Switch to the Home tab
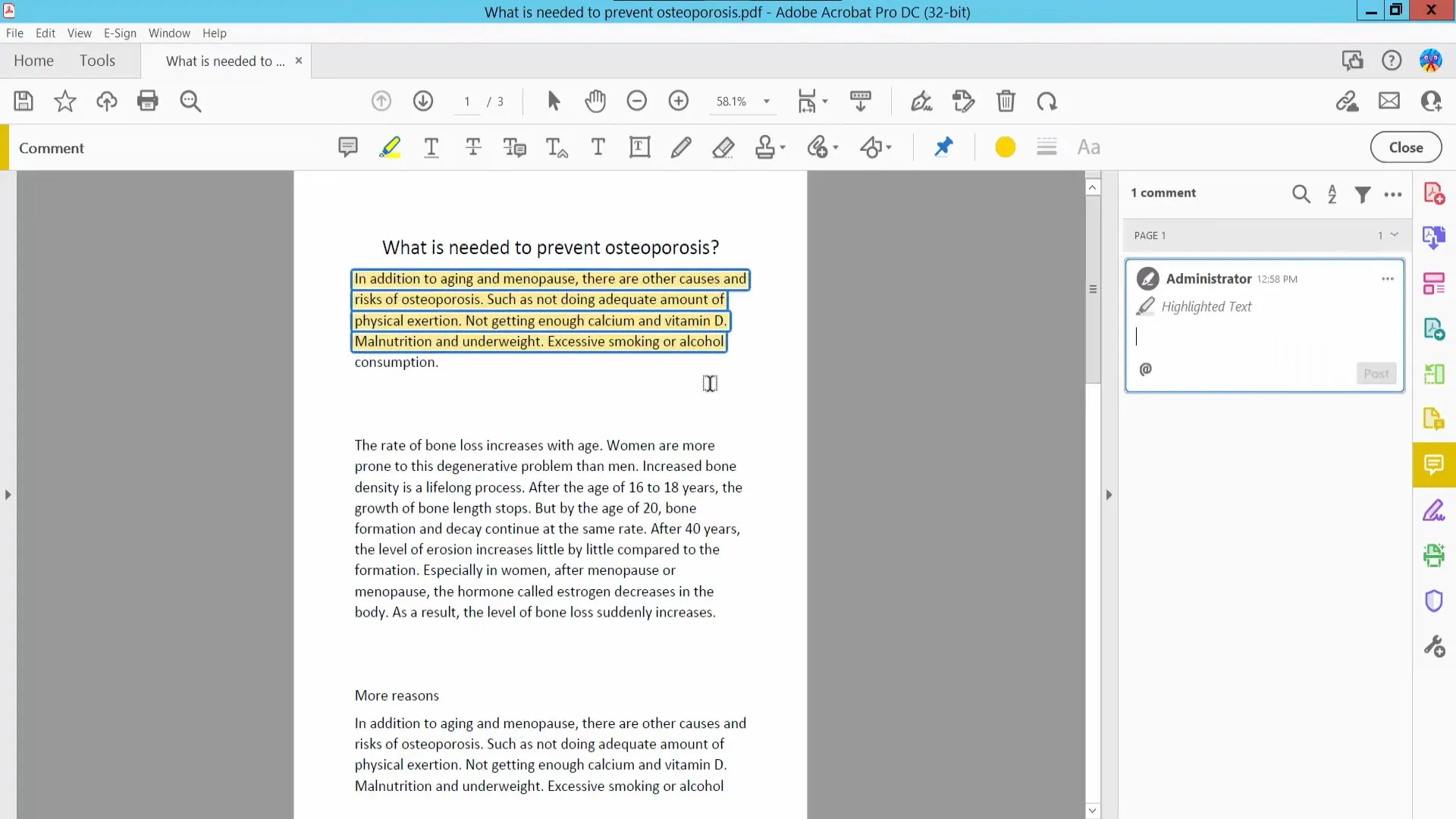The height and width of the screenshot is (819, 1456). pyautogui.click(x=33, y=60)
